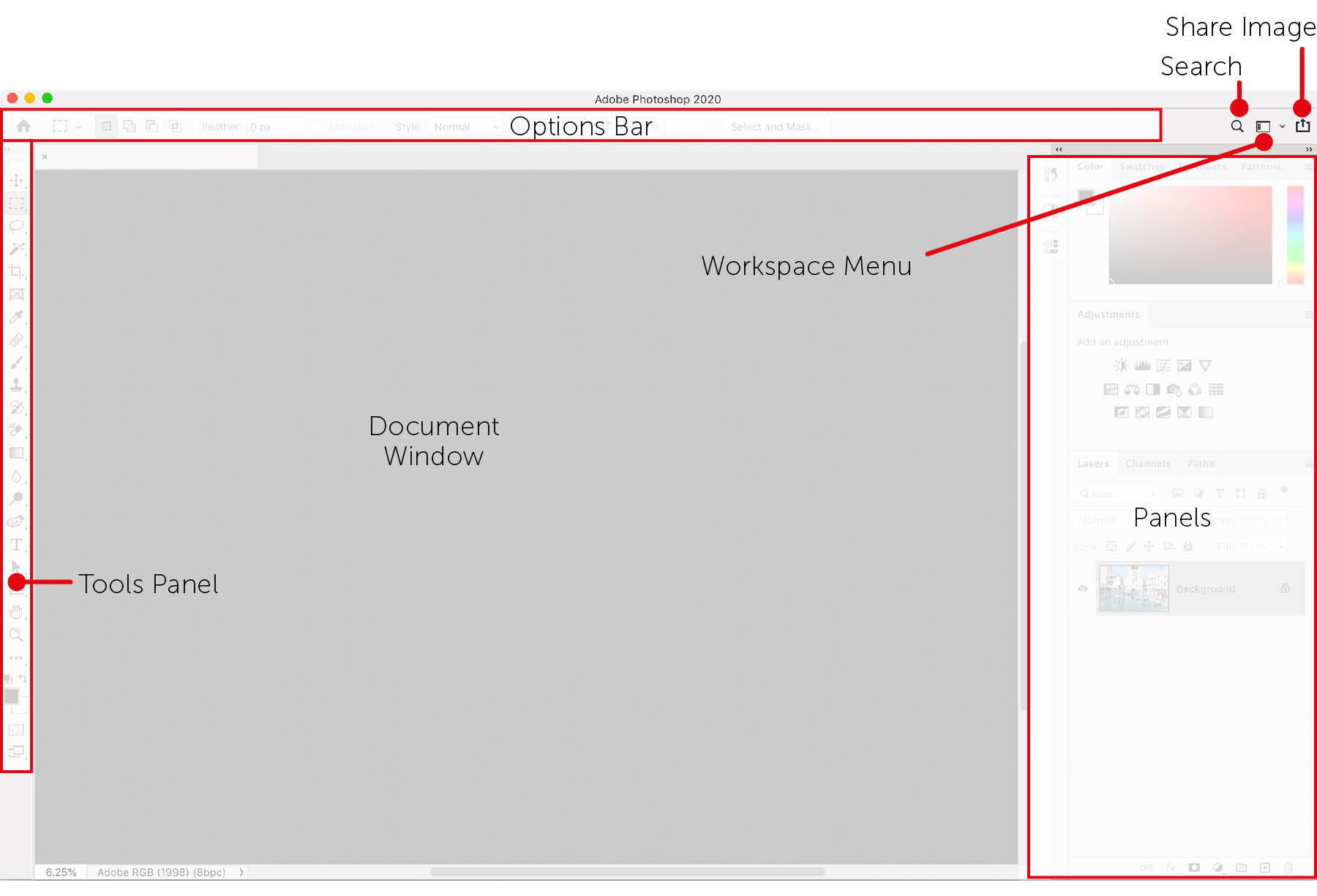Add a Color Balance adjustment
The image size is (1317, 896).
(x=1132, y=389)
